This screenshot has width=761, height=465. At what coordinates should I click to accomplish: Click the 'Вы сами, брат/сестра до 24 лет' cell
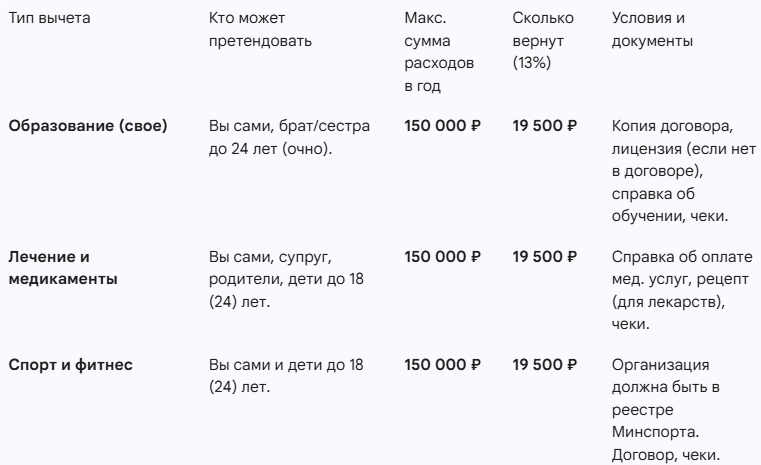tap(289, 137)
